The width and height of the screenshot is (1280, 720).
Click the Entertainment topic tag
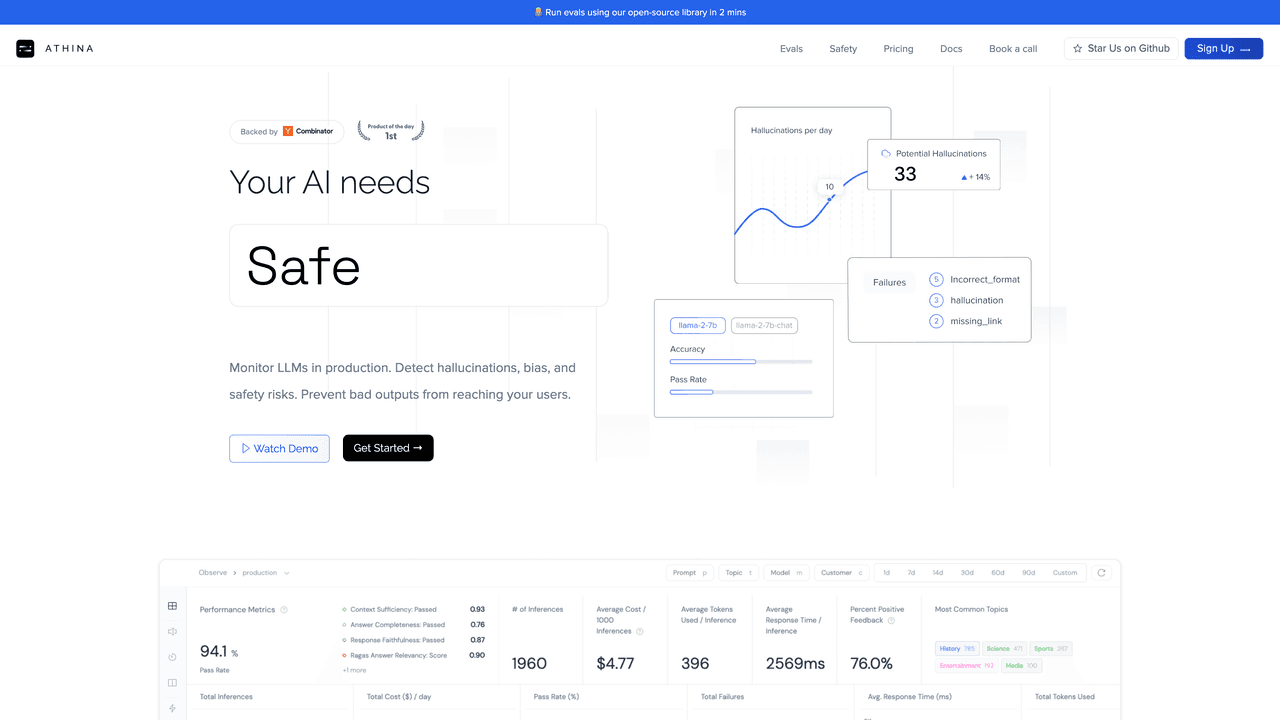pyautogui.click(x=967, y=665)
